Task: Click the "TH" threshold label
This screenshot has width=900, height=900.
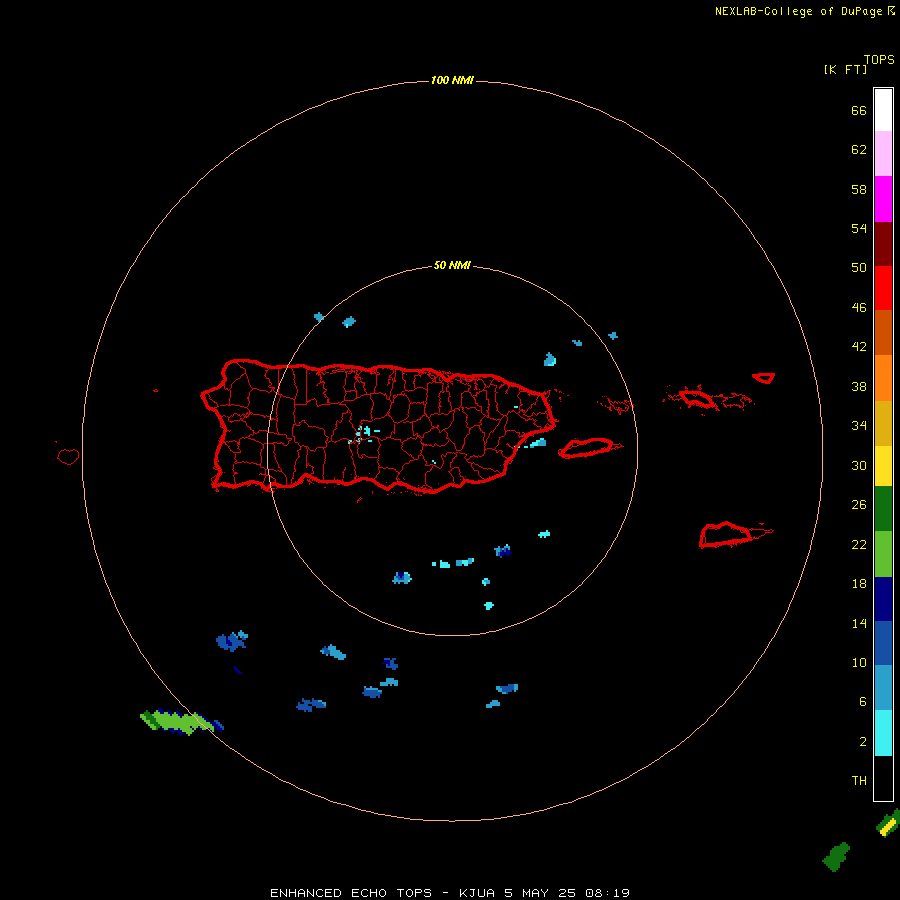Action: 859,781
